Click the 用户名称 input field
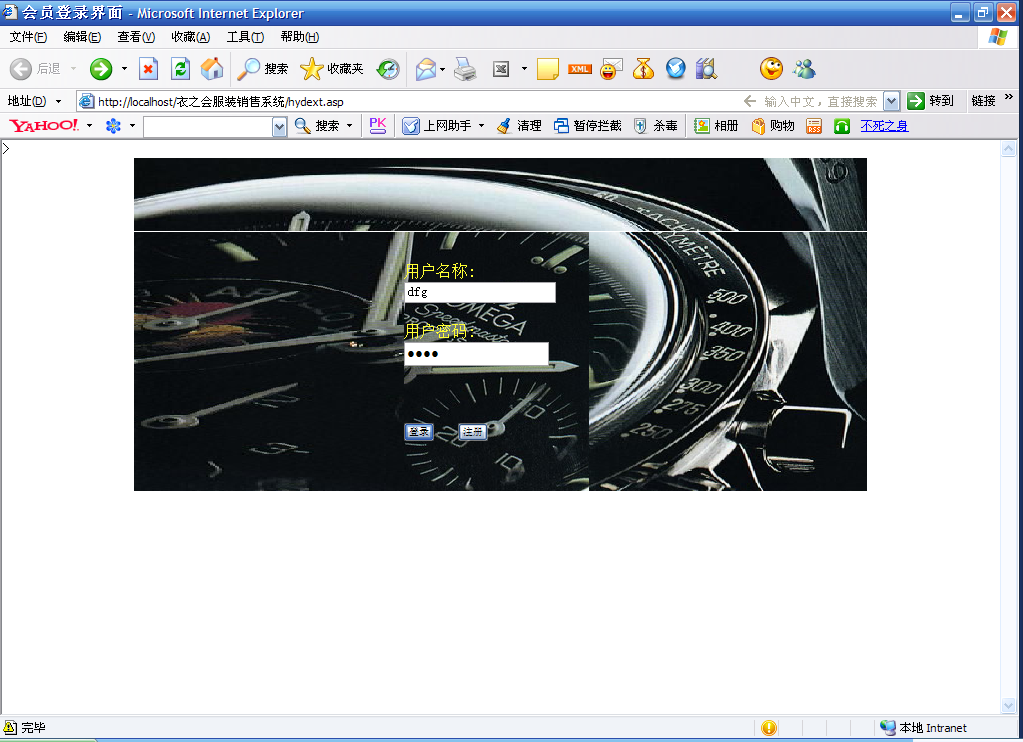 480,292
